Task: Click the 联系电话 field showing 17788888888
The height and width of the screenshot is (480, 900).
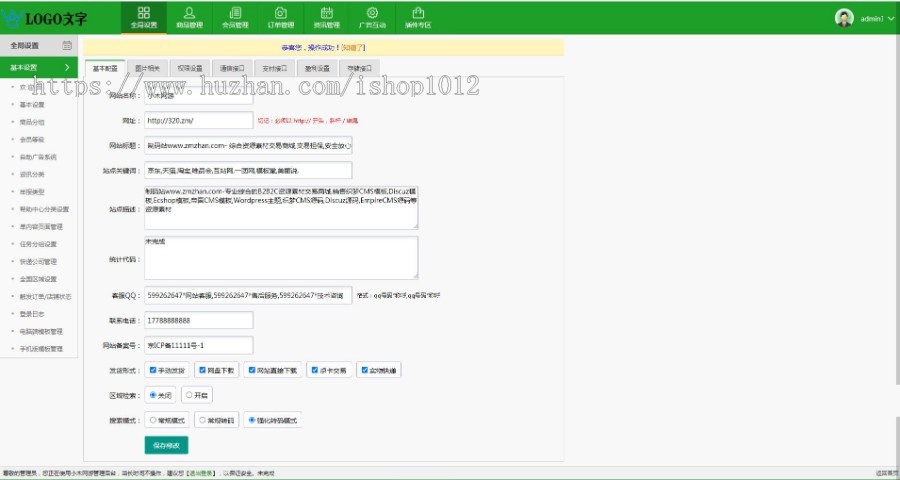Action: pyautogui.click(x=199, y=320)
